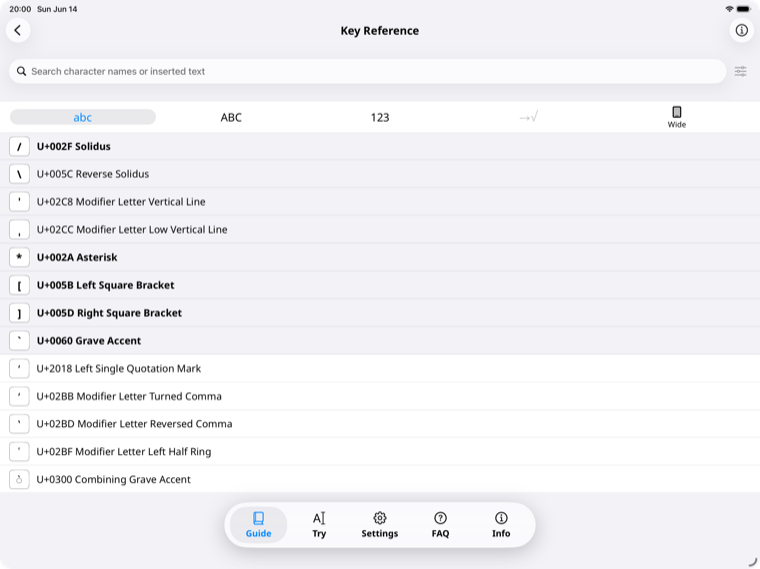Switch to the ABC uppercase tab
This screenshot has width=760, height=569.
[231, 117]
